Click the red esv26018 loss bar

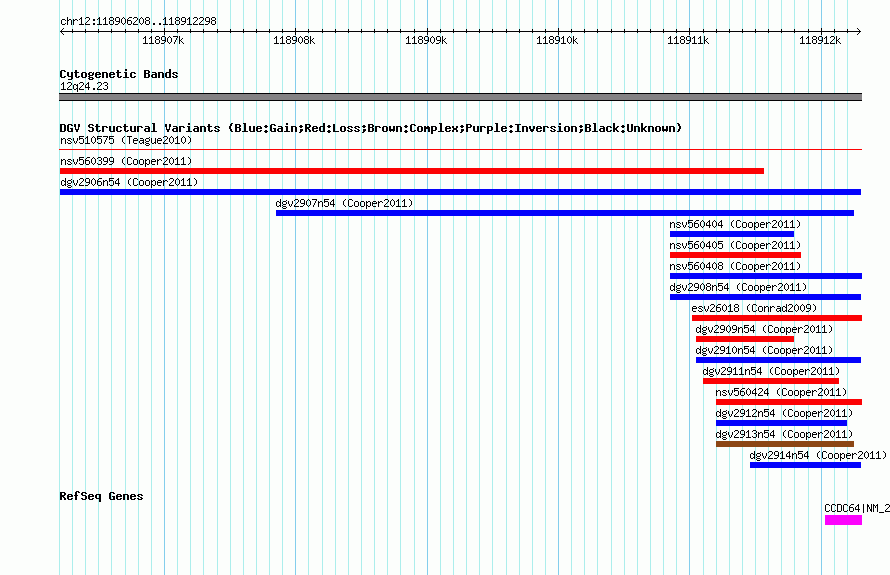776,318
